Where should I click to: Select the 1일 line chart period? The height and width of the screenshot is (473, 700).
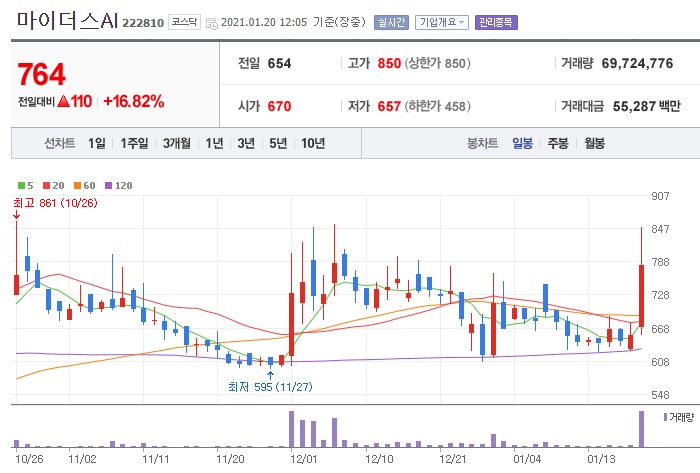(96, 143)
